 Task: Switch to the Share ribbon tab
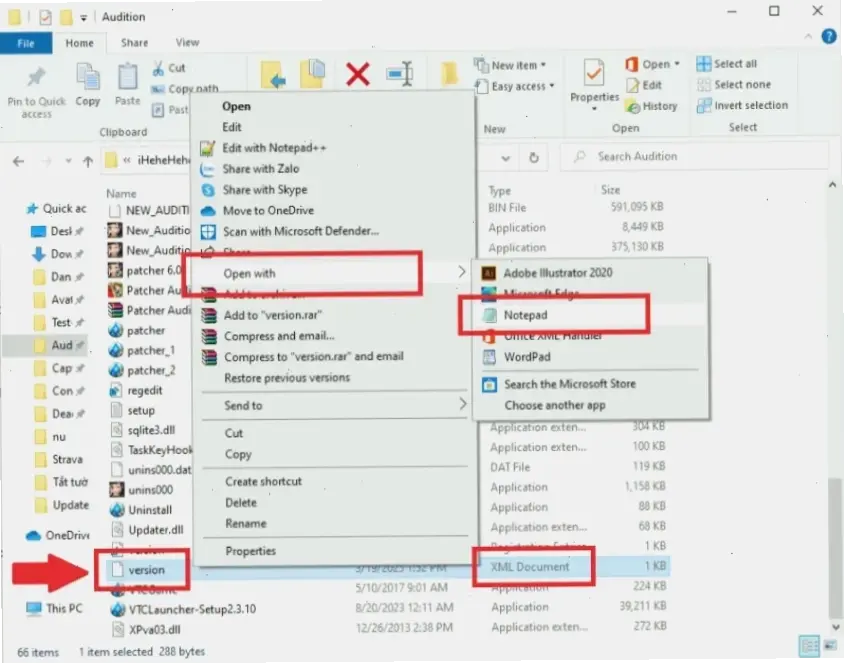135,43
